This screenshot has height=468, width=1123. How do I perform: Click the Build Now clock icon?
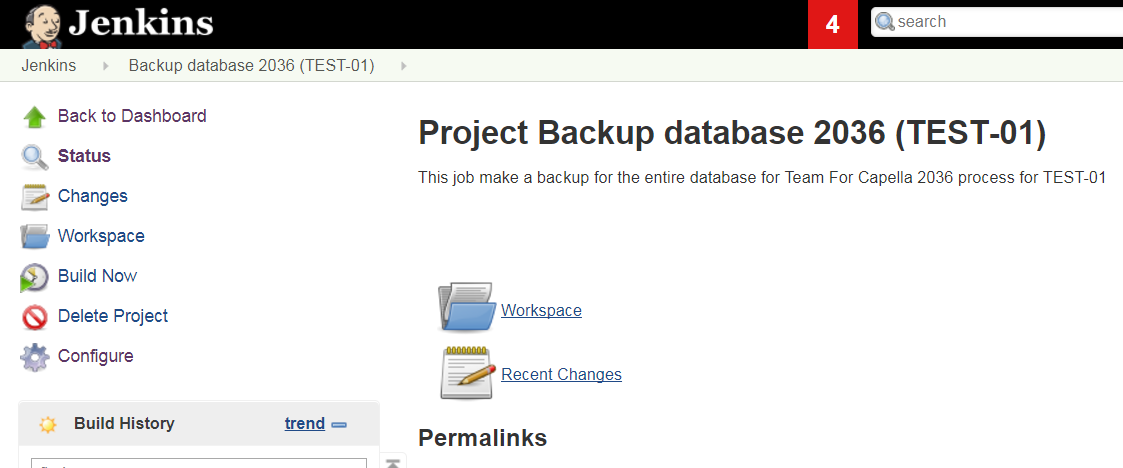click(35, 277)
